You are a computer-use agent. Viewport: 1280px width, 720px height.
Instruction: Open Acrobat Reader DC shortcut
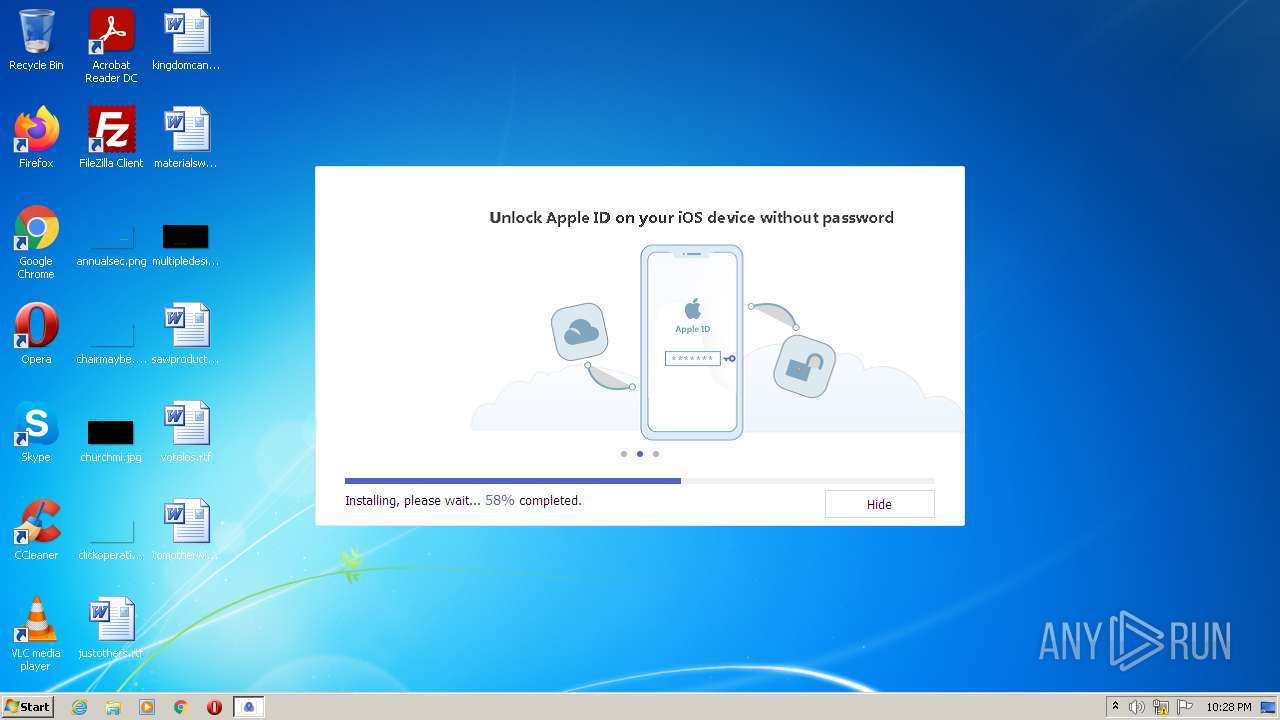point(111,46)
